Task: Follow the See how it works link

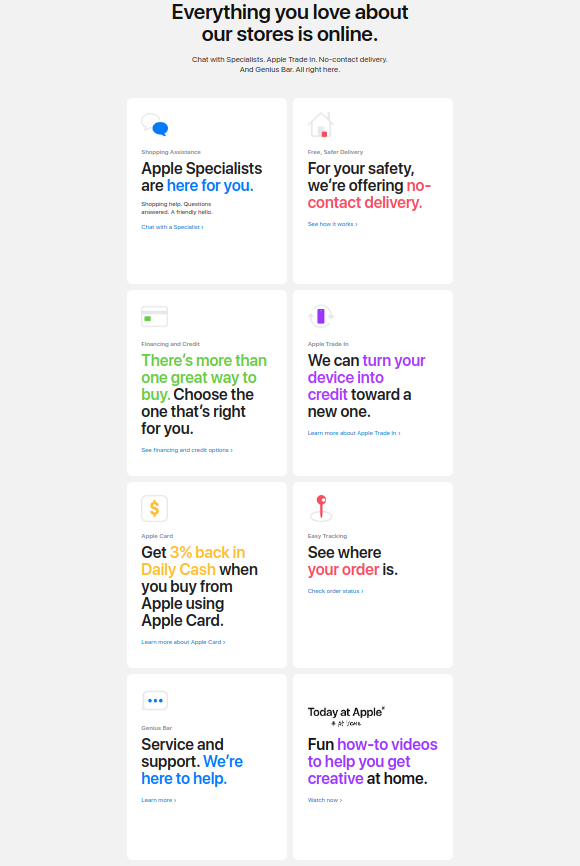Action: tap(333, 224)
